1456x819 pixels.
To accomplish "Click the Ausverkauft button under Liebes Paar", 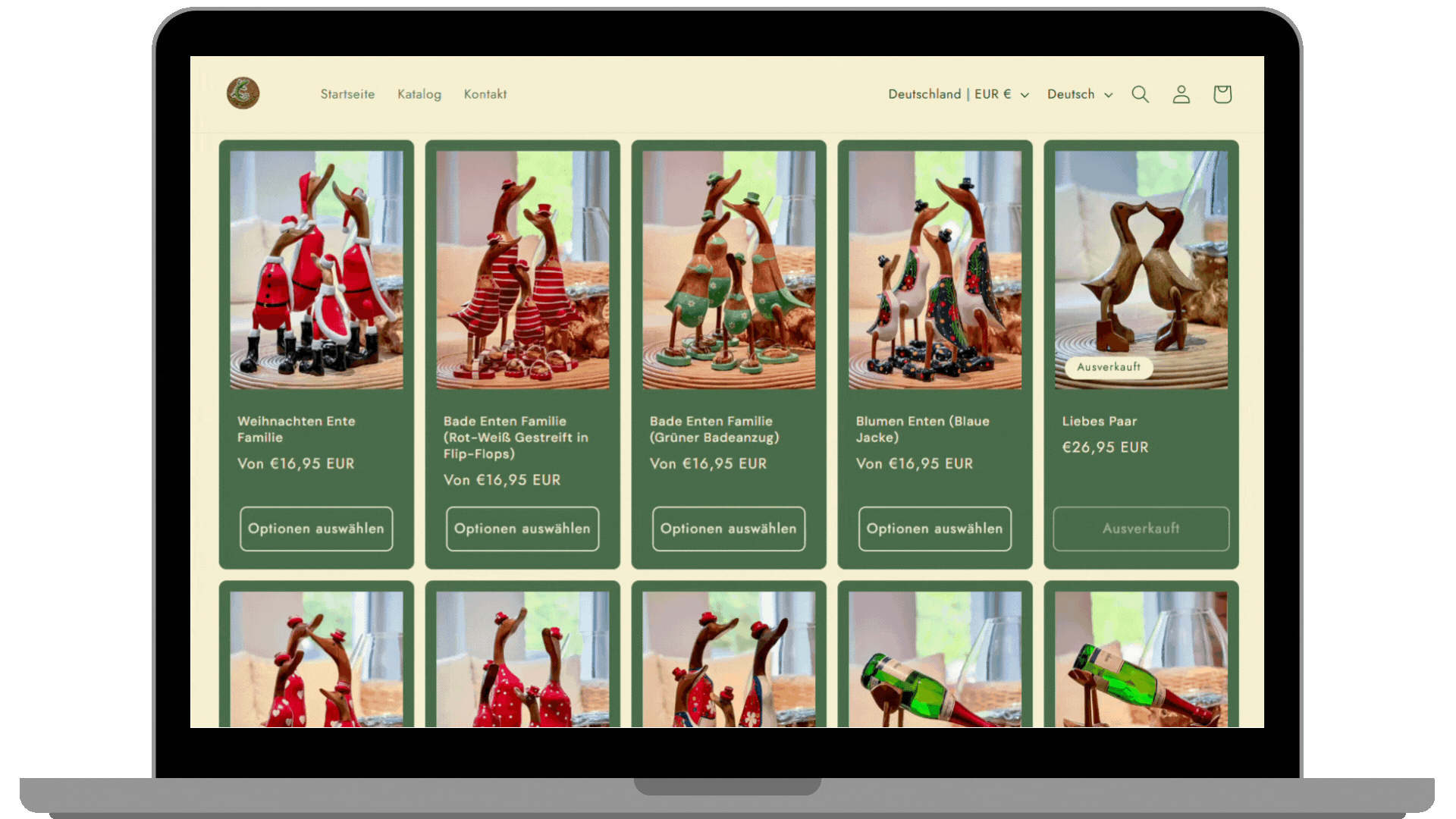I will pyautogui.click(x=1141, y=529).
